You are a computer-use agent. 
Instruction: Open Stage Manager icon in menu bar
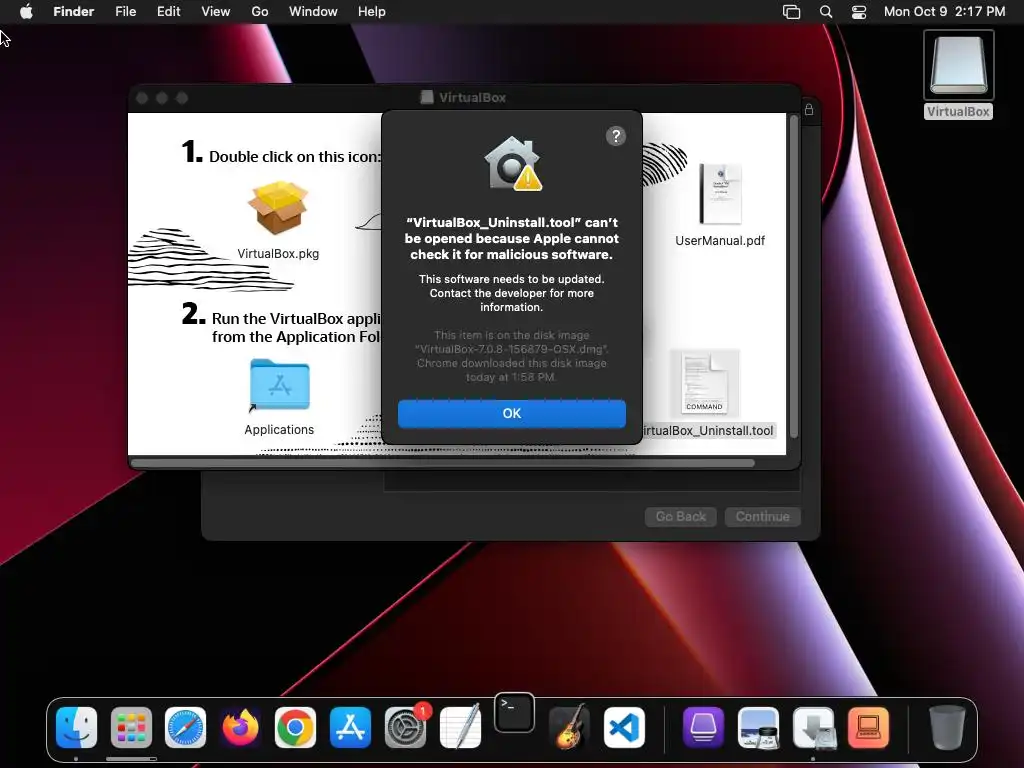pyautogui.click(x=791, y=12)
